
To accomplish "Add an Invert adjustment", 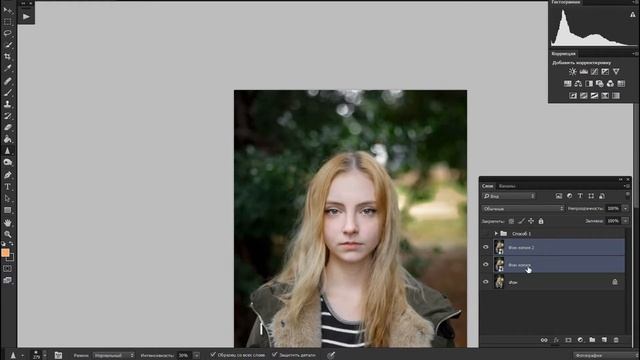I will click(573, 96).
